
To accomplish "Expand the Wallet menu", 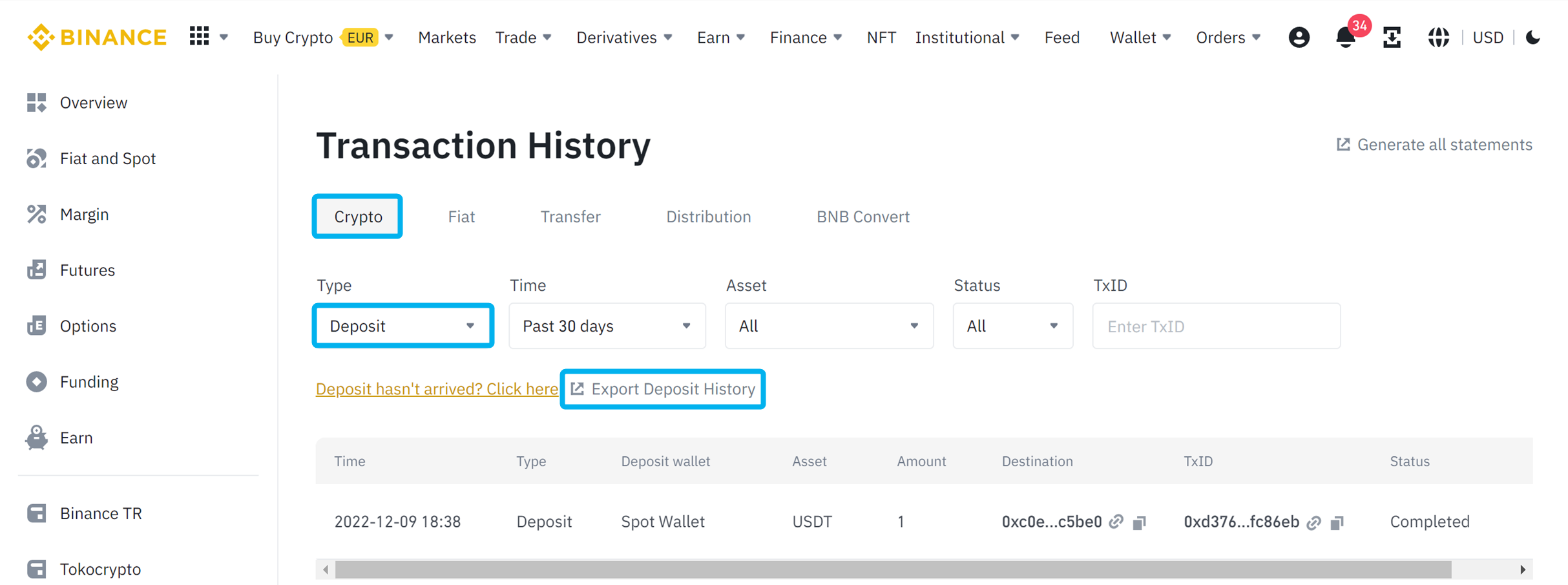I will tap(1167, 37).
